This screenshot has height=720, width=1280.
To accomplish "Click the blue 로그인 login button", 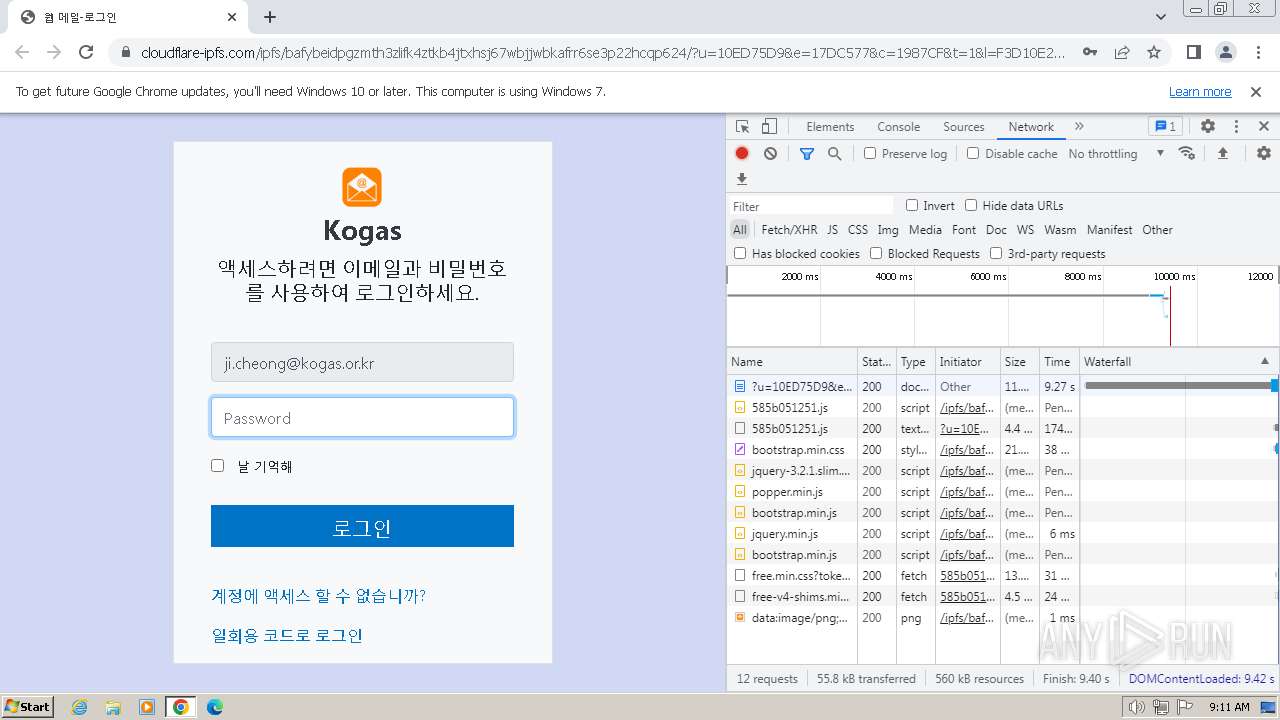I will tap(362, 526).
